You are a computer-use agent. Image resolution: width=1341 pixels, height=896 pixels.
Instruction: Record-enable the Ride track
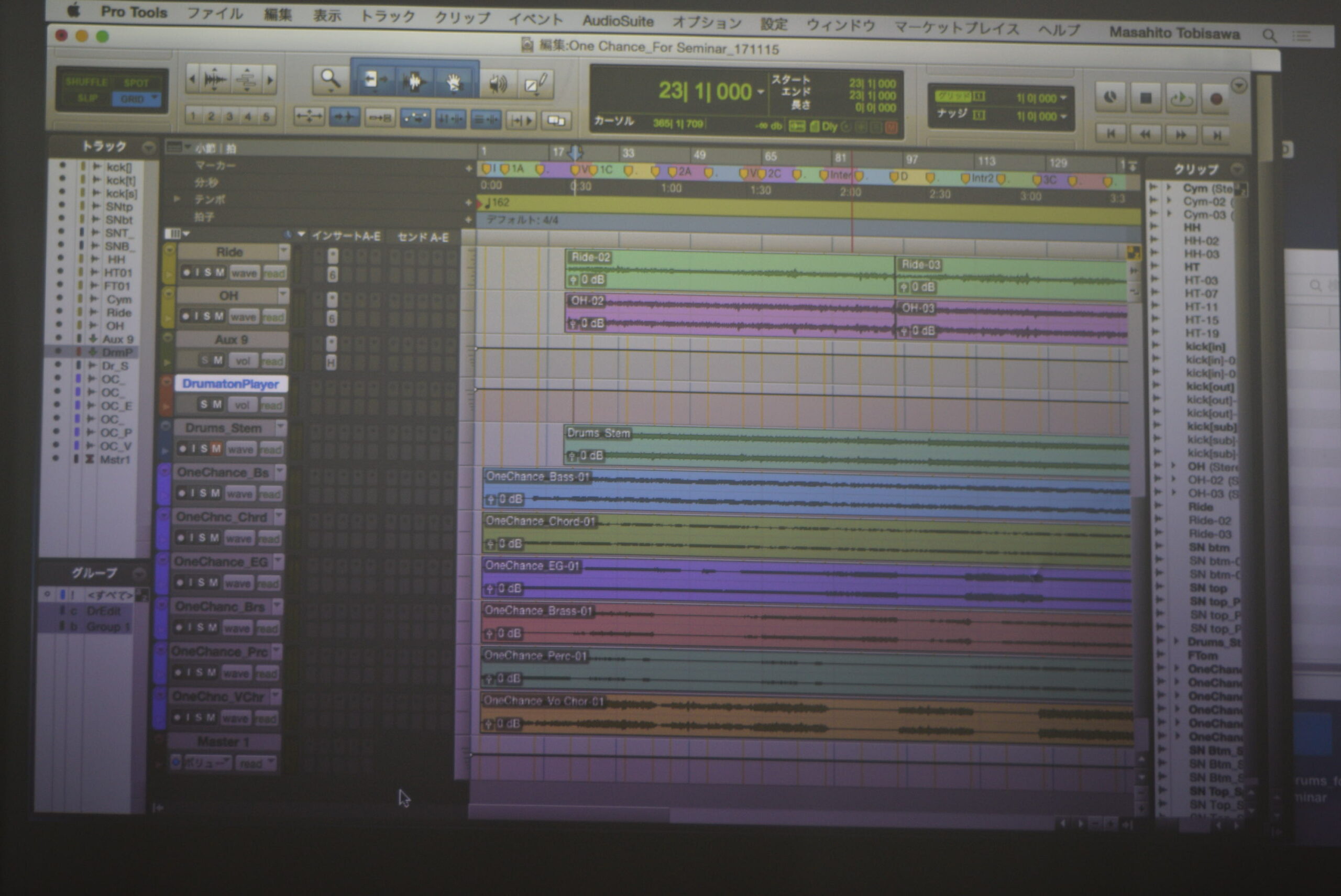(x=186, y=273)
